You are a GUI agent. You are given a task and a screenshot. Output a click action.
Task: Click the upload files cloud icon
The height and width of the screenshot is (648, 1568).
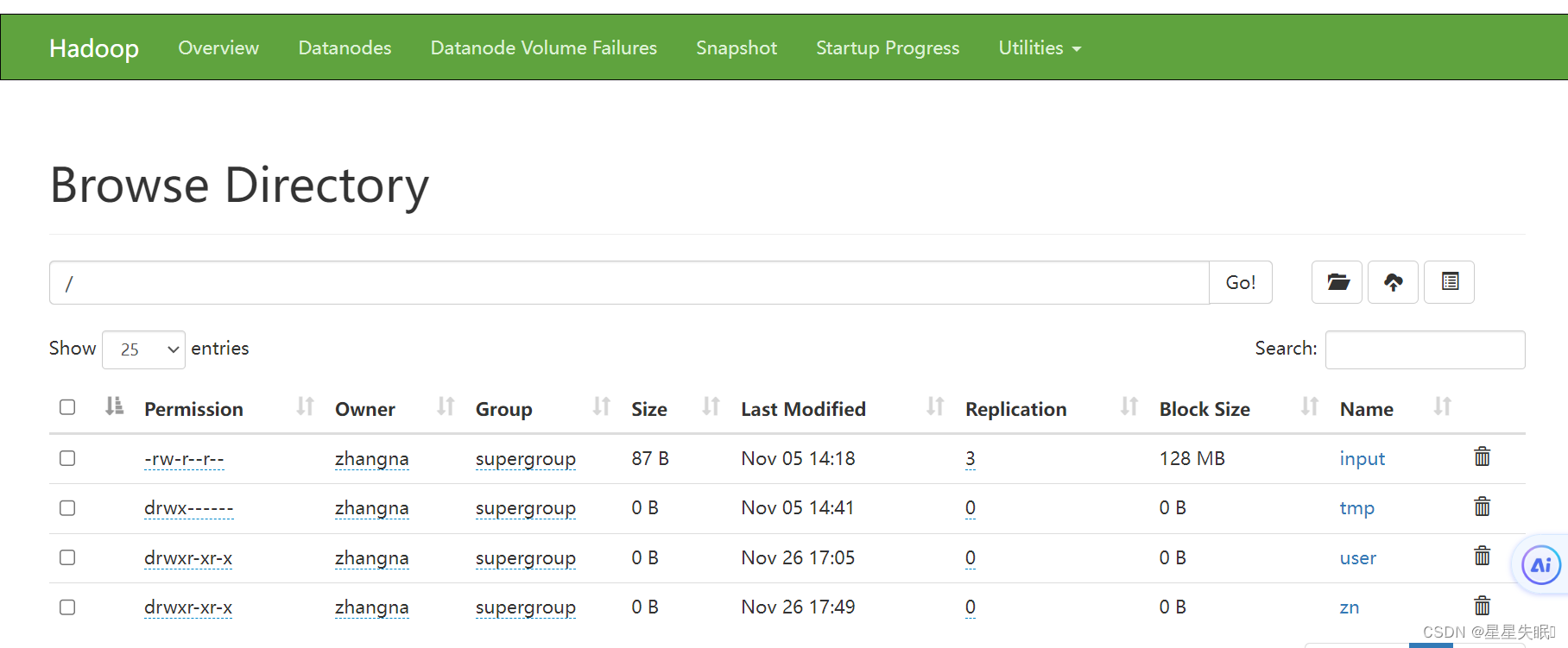pyautogui.click(x=1393, y=282)
